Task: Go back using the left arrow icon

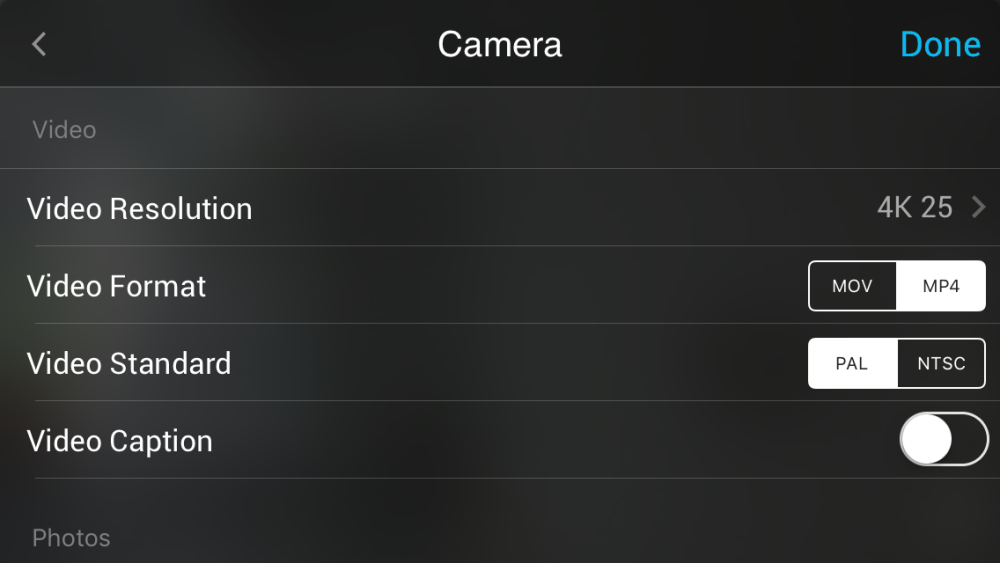Action: (39, 44)
